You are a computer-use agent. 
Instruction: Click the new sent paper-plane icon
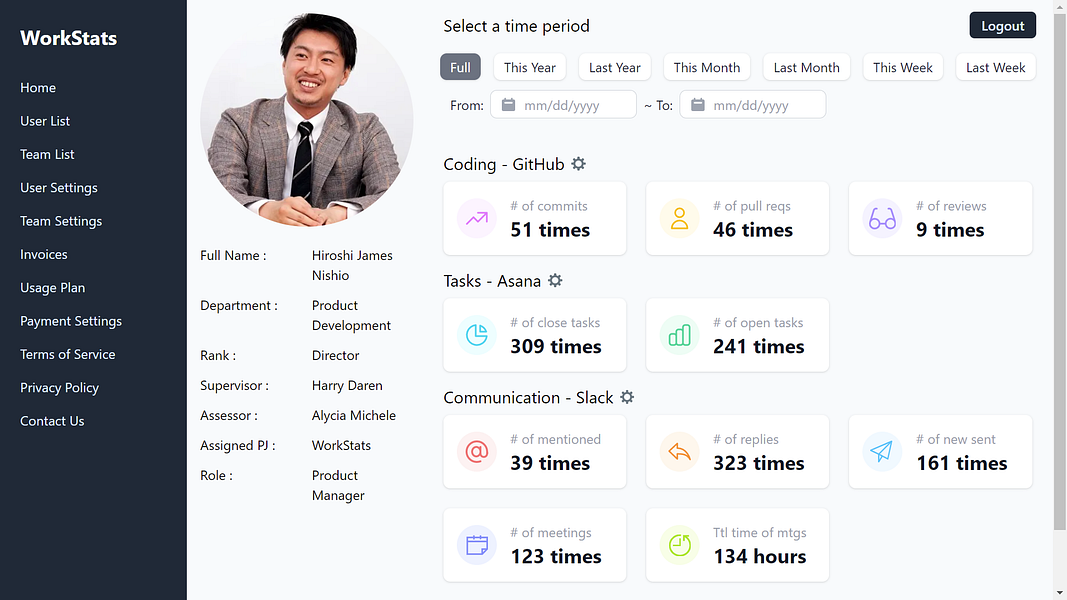[882, 452]
